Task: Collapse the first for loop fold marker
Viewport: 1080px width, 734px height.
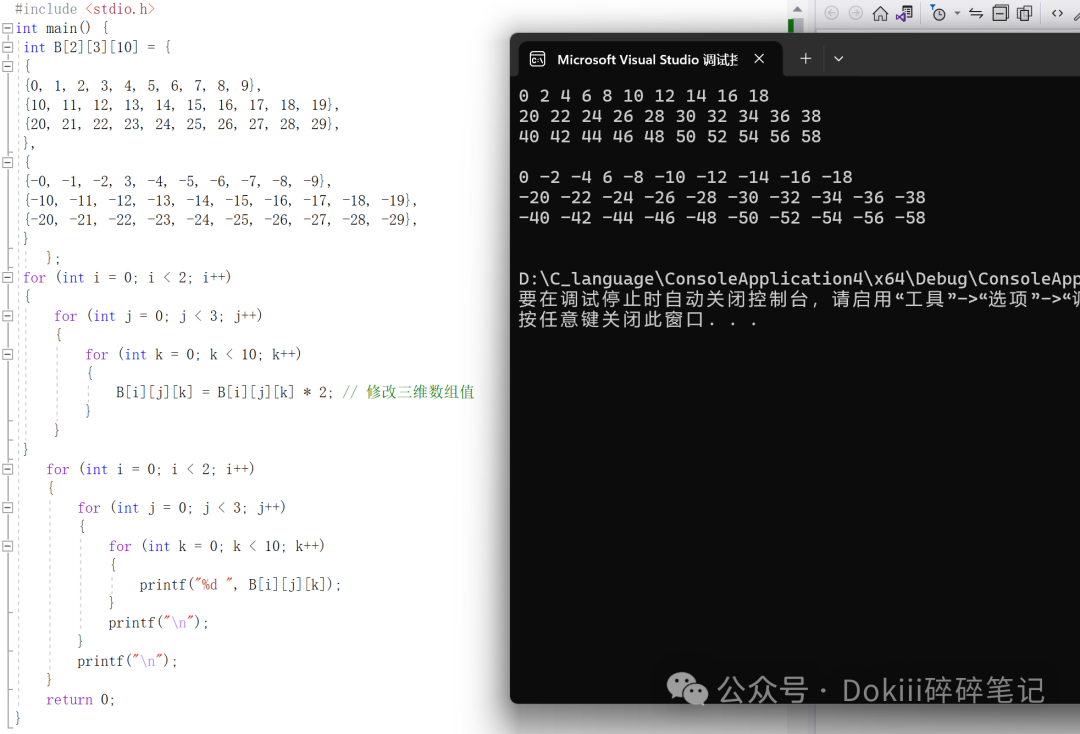Action: 8,276
